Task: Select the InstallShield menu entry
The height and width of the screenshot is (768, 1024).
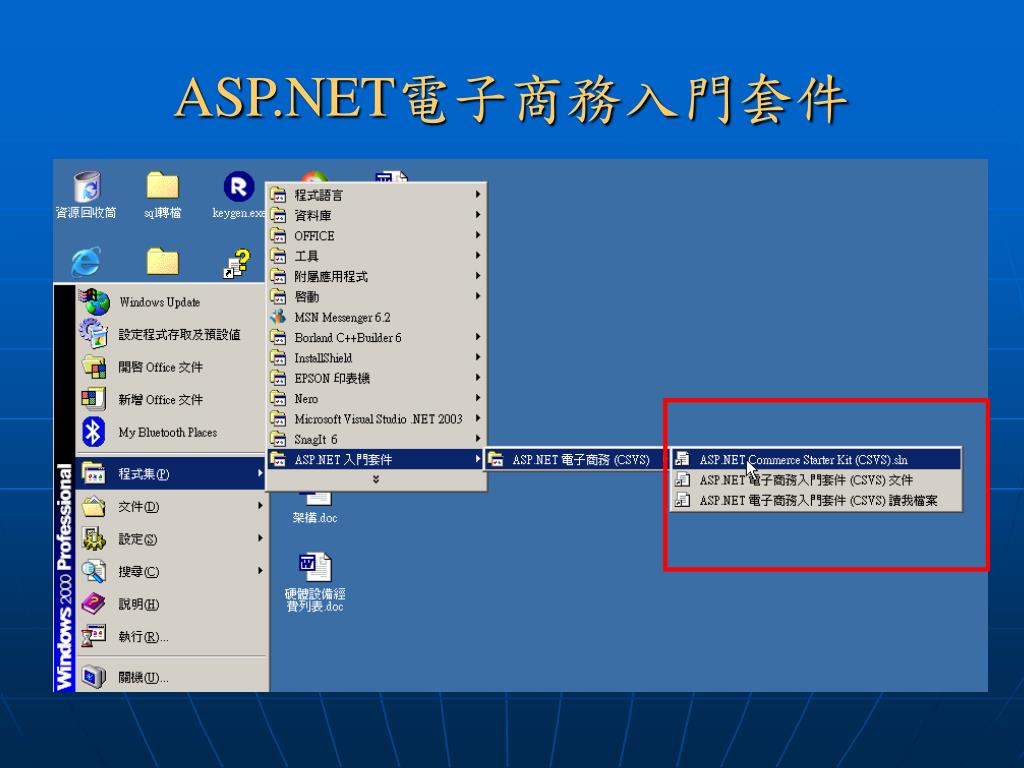Action: pyautogui.click(x=376, y=357)
